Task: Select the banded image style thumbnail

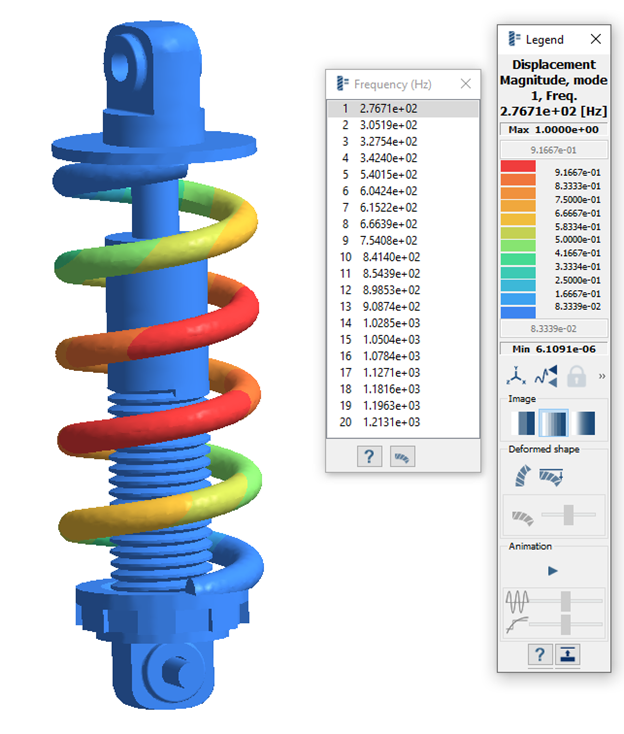Action: (x=523, y=423)
